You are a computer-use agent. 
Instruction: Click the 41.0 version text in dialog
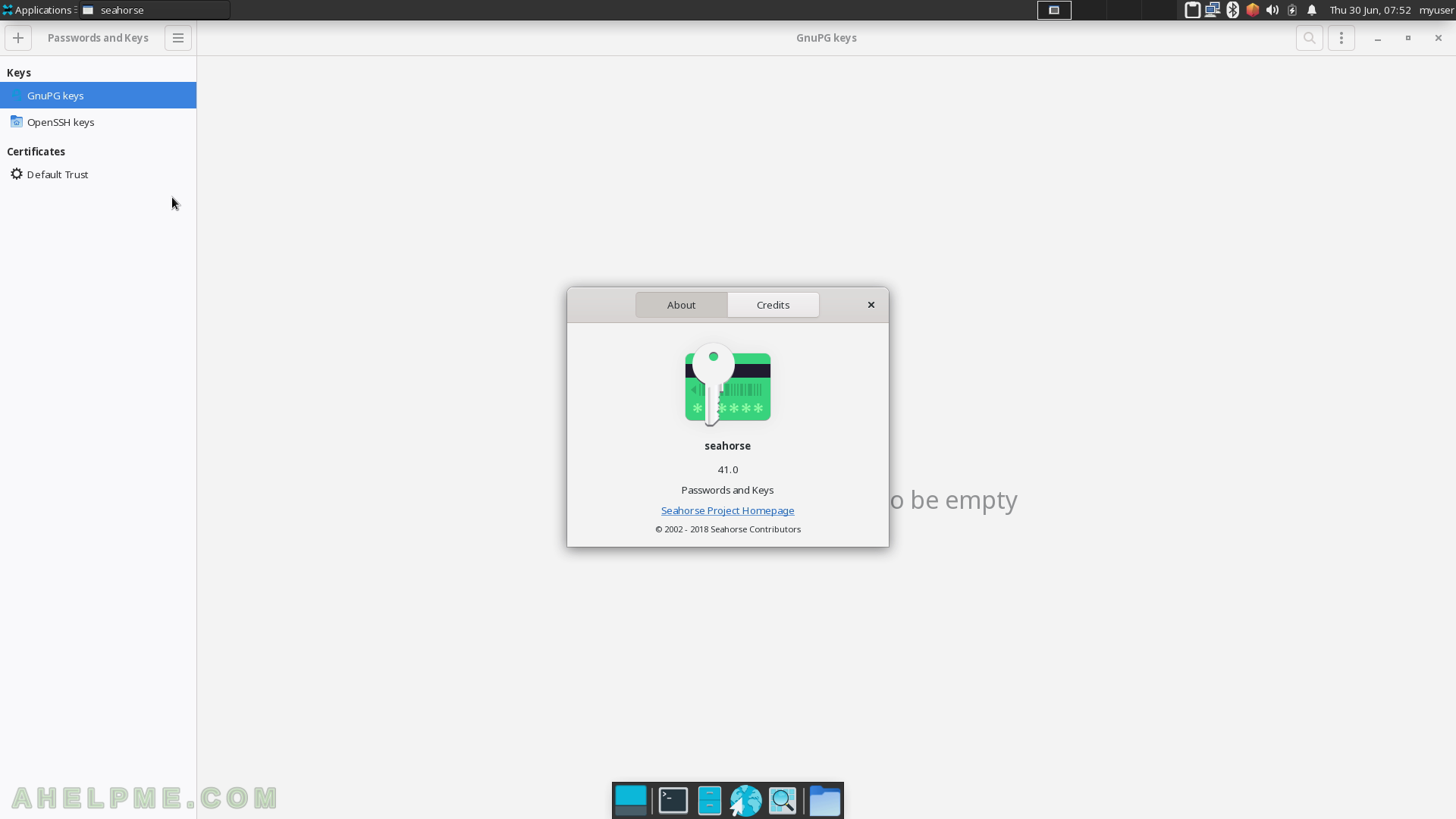click(727, 469)
